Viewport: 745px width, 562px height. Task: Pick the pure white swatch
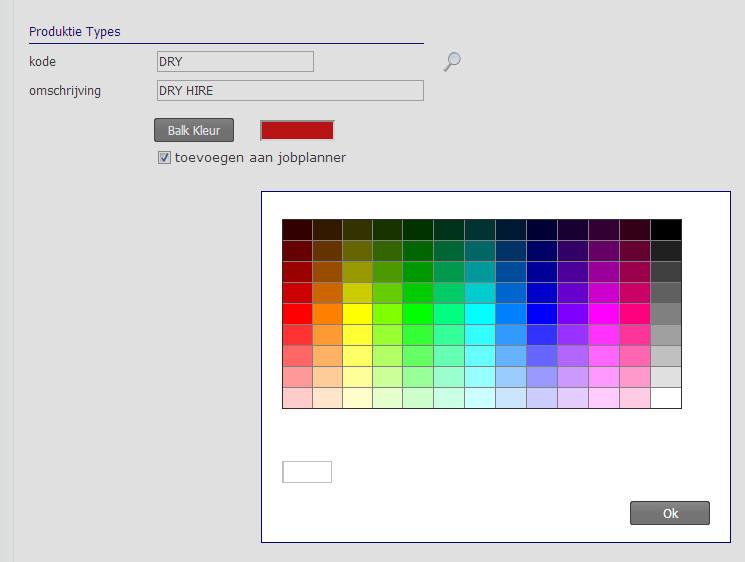click(666, 398)
